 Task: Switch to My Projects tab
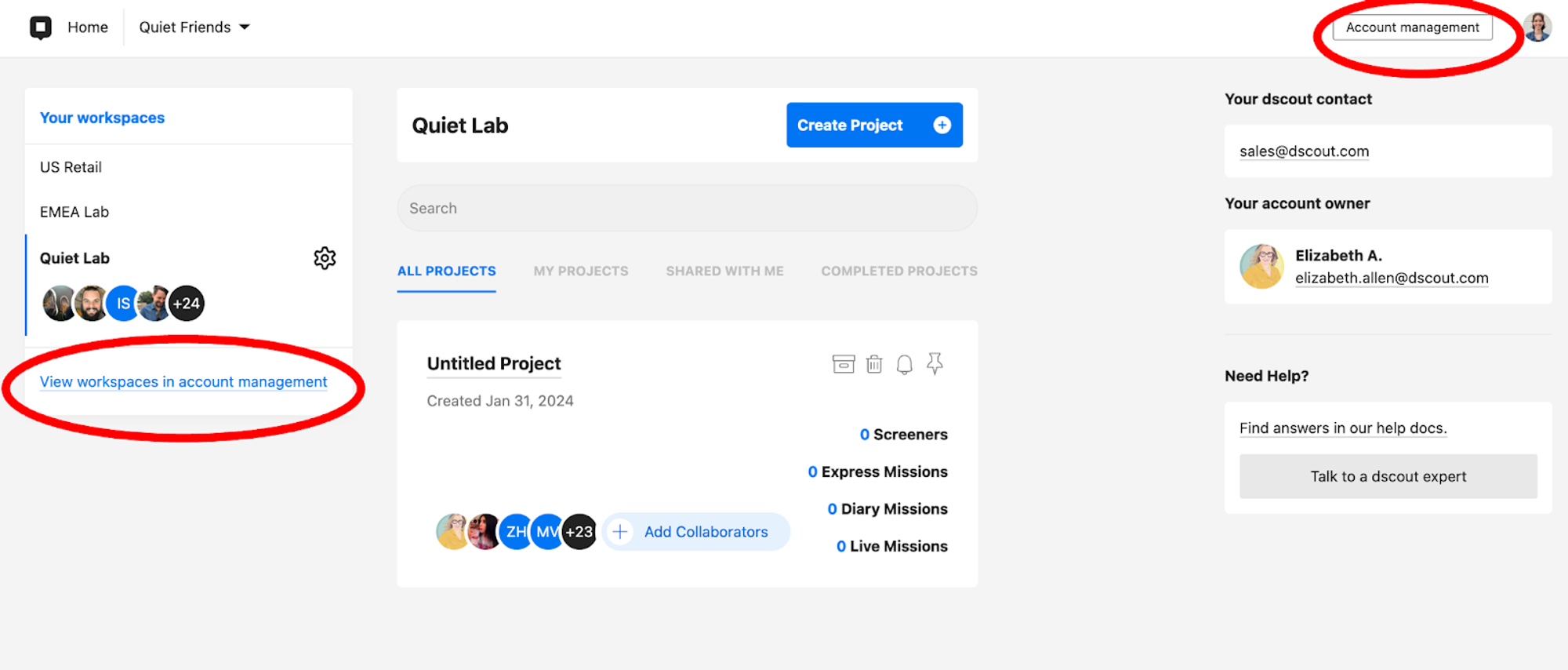tap(581, 271)
